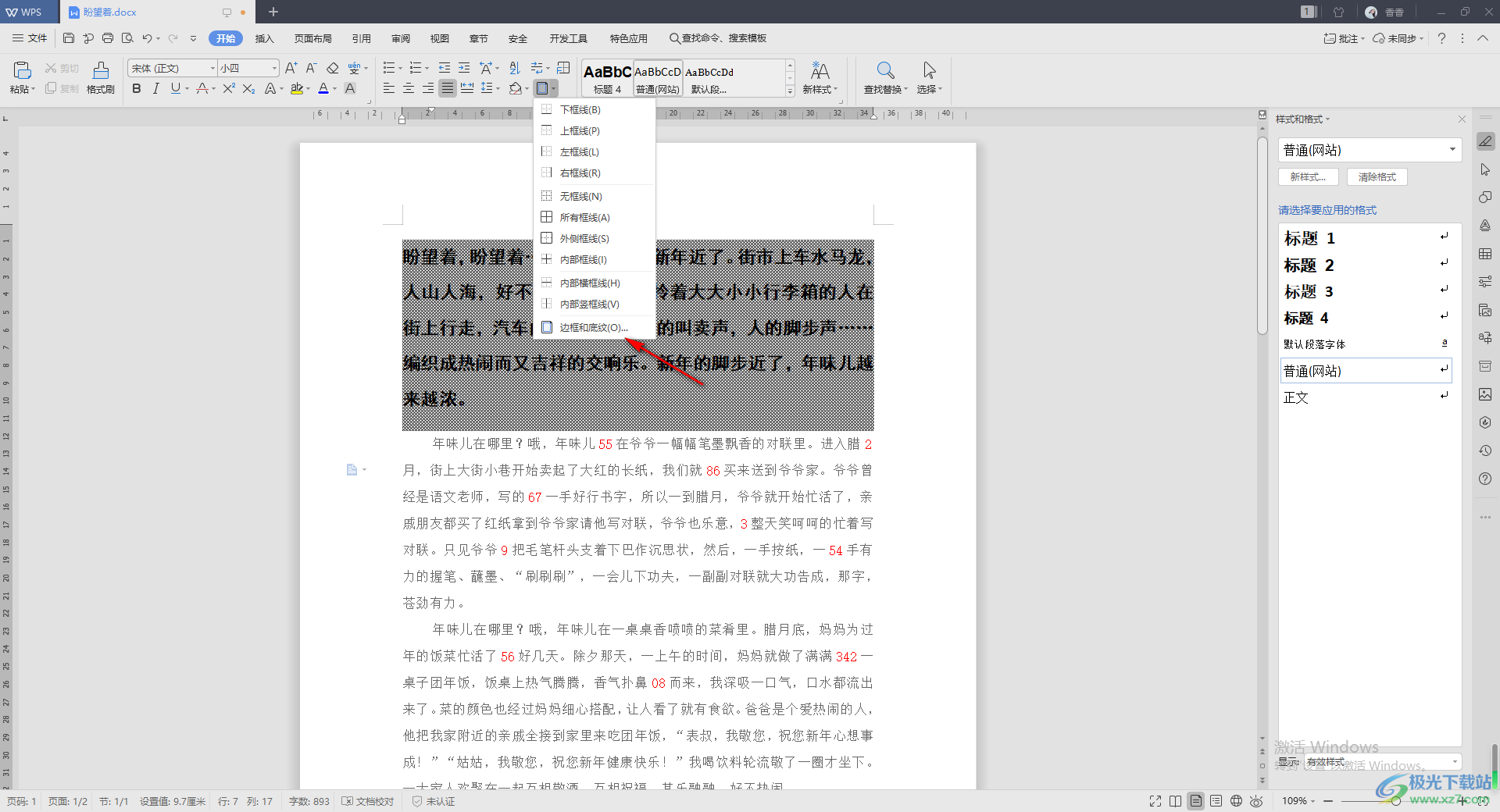Click the Undo icon
The height and width of the screenshot is (812, 1500).
click(146, 38)
